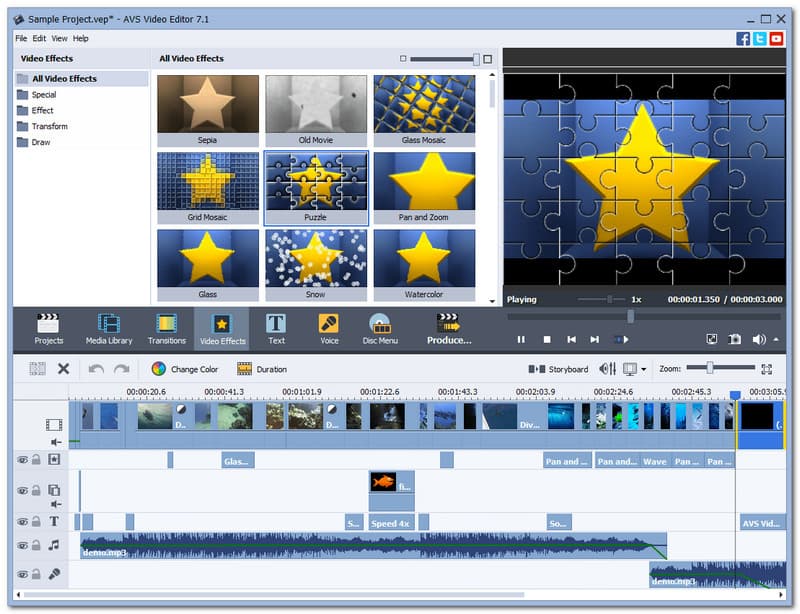Lock the voice recording track
The width and height of the screenshot is (800, 614).
pyautogui.click(x=36, y=574)
